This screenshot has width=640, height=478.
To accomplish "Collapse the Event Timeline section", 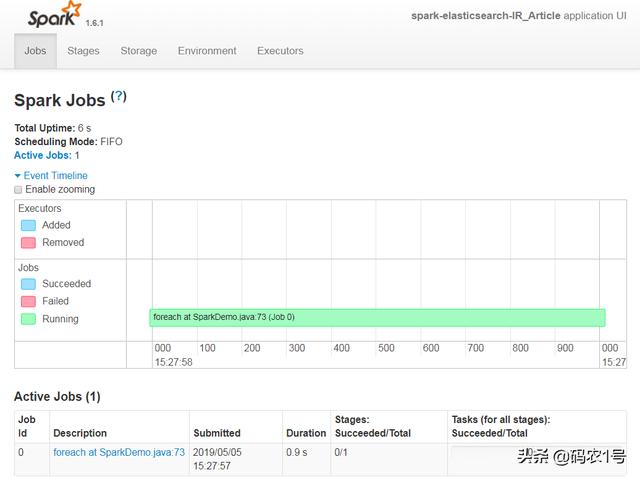I will tap(51, 176).
